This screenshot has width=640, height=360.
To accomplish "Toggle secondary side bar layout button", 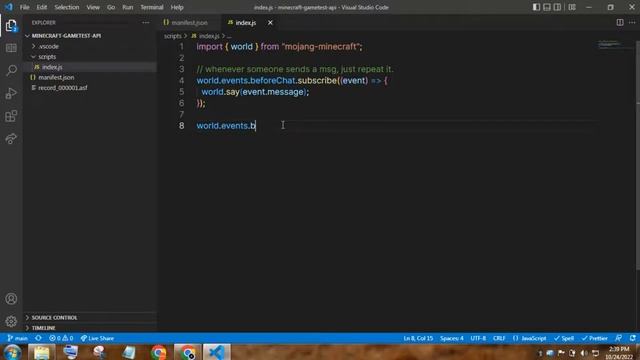I will point(557,7).
